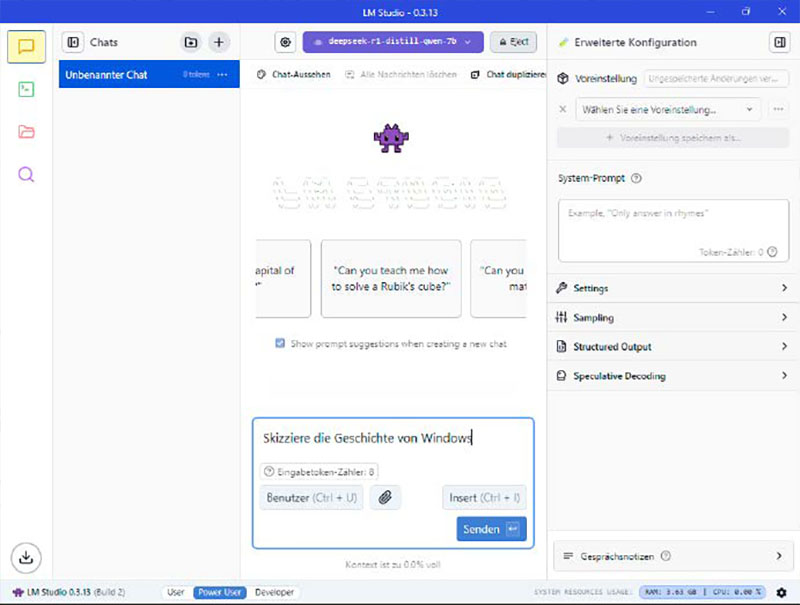Eject the loaded model
Screen dimensions: 800x605
[514, 42]
